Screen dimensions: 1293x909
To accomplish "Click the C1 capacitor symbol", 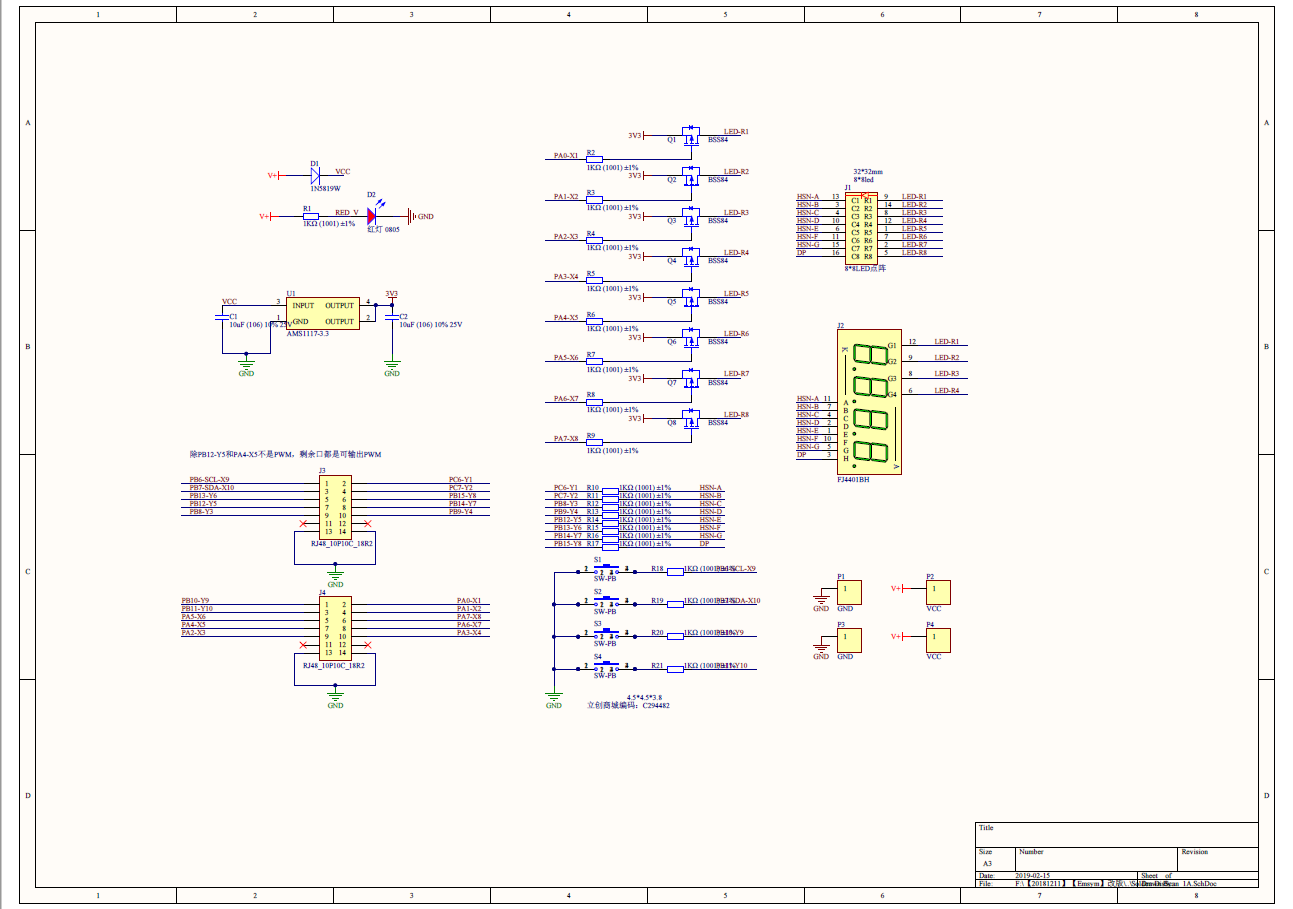I will [x=222, y=316].
